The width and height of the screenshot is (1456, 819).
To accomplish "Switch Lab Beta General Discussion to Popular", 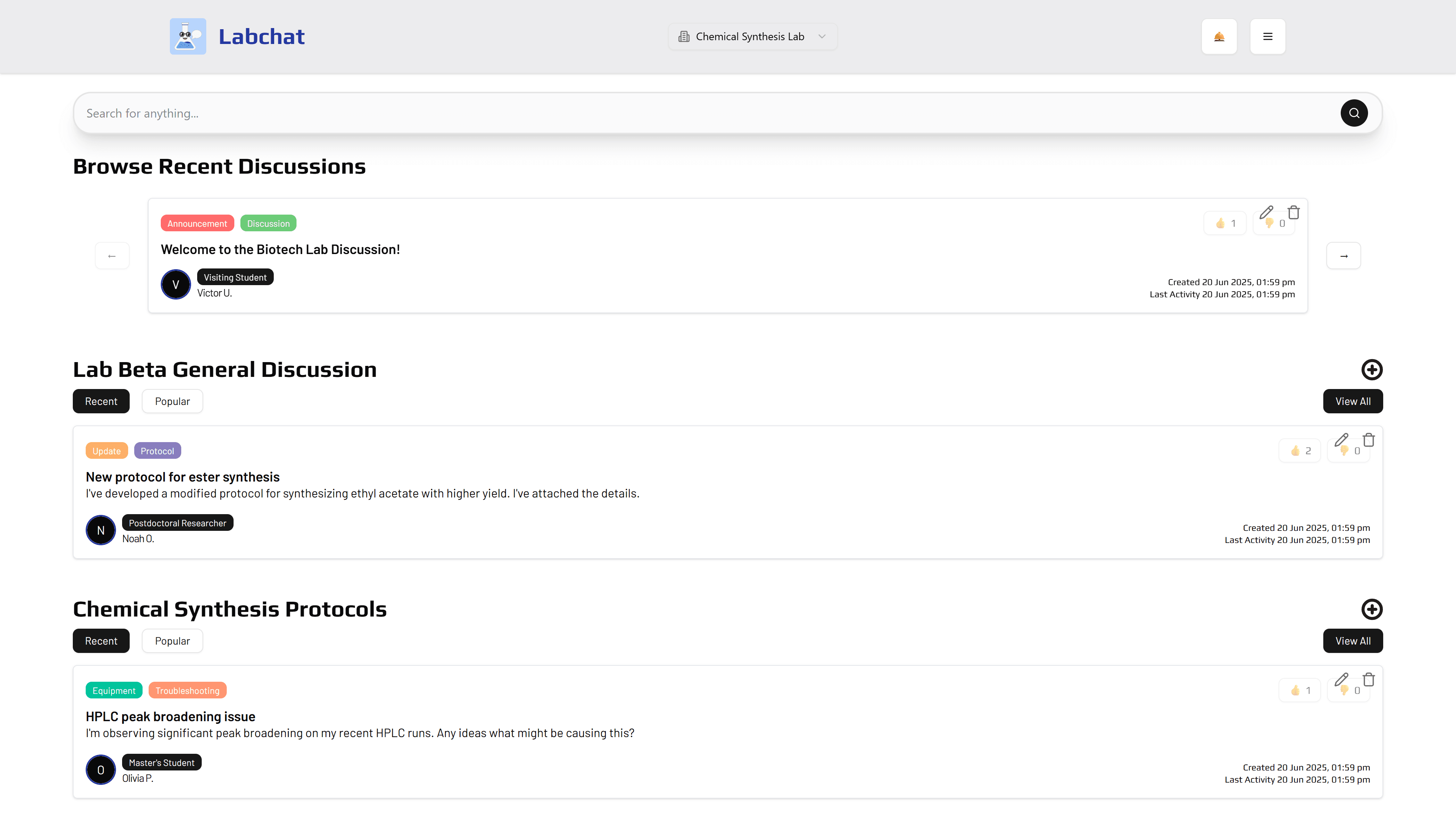I will click(172, 401).
